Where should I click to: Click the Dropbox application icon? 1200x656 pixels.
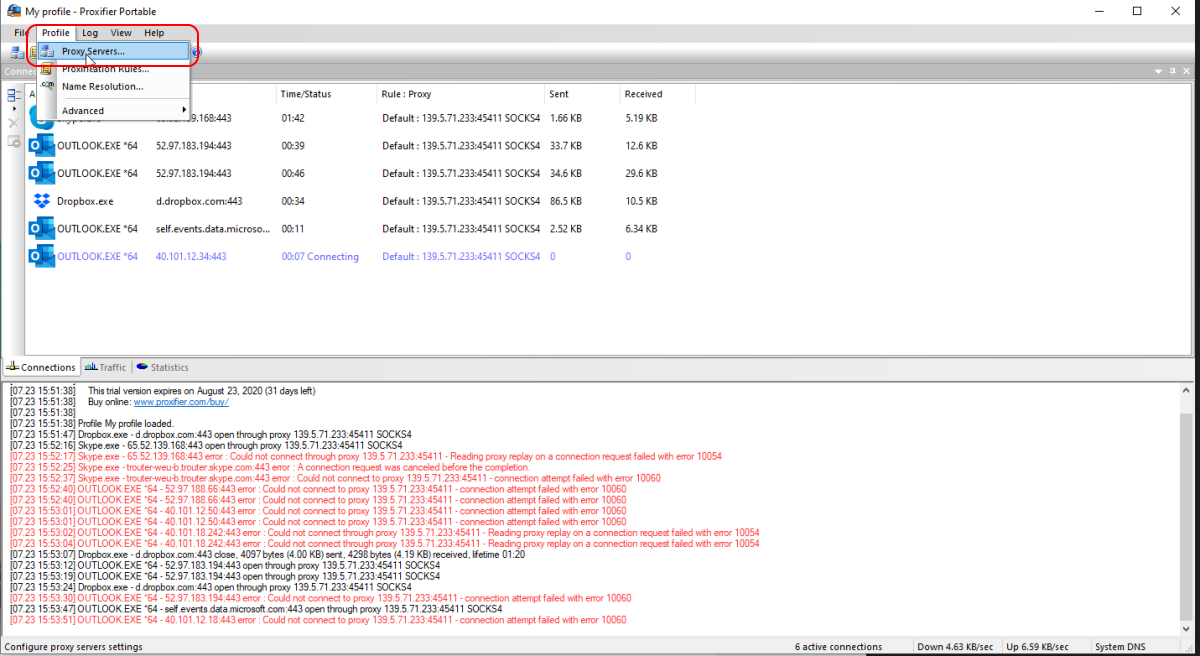42,201
